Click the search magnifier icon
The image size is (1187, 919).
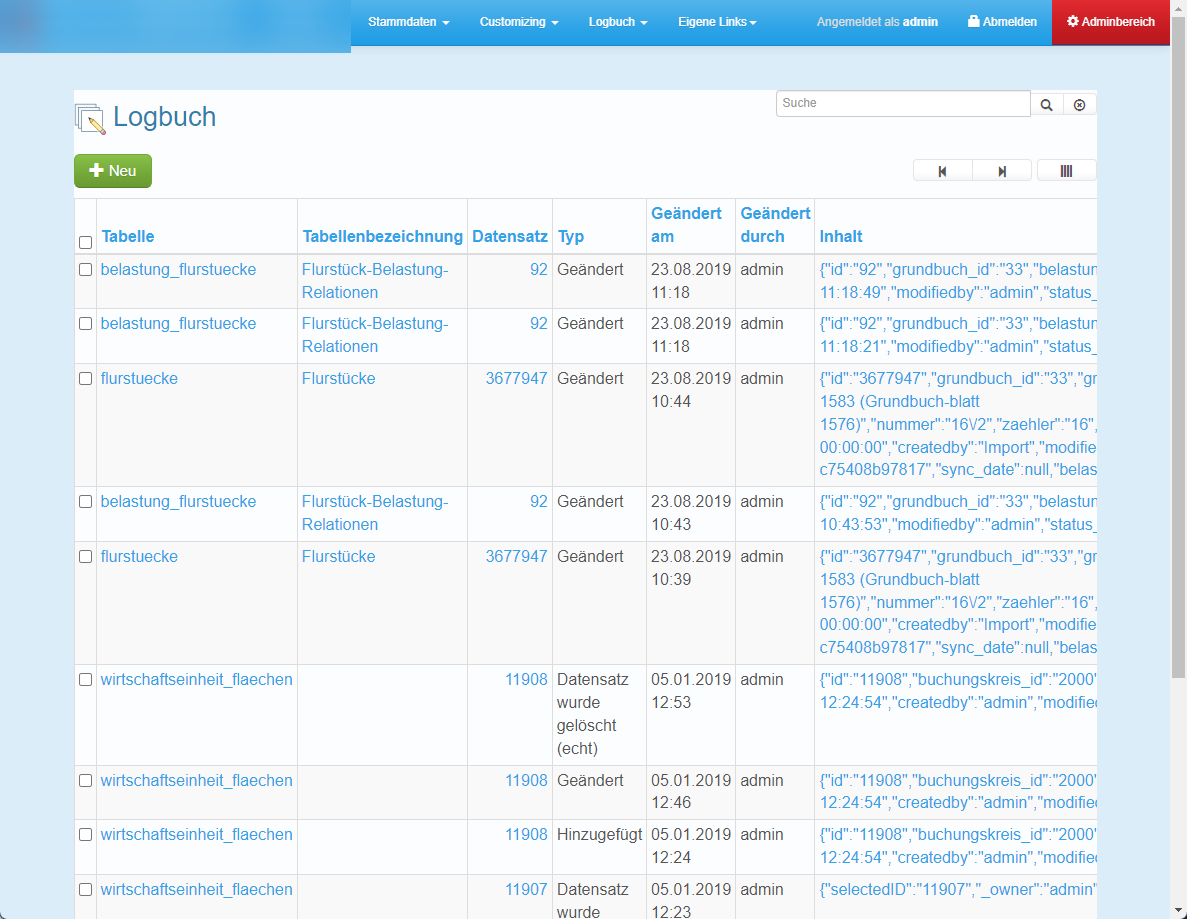(x=1046, y=104)
